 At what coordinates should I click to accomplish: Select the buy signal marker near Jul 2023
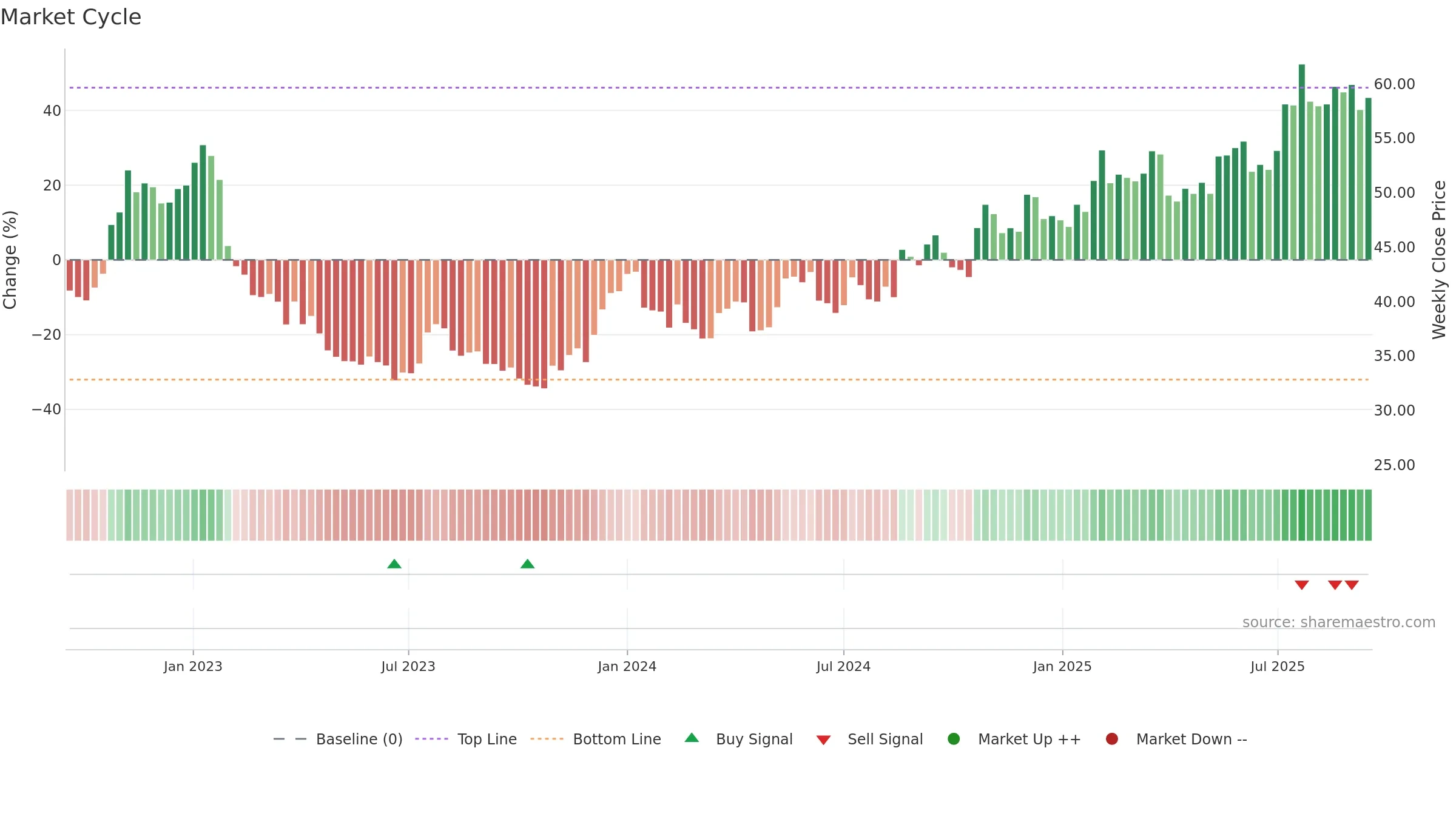pyautogui.click(x=394, y=564)
